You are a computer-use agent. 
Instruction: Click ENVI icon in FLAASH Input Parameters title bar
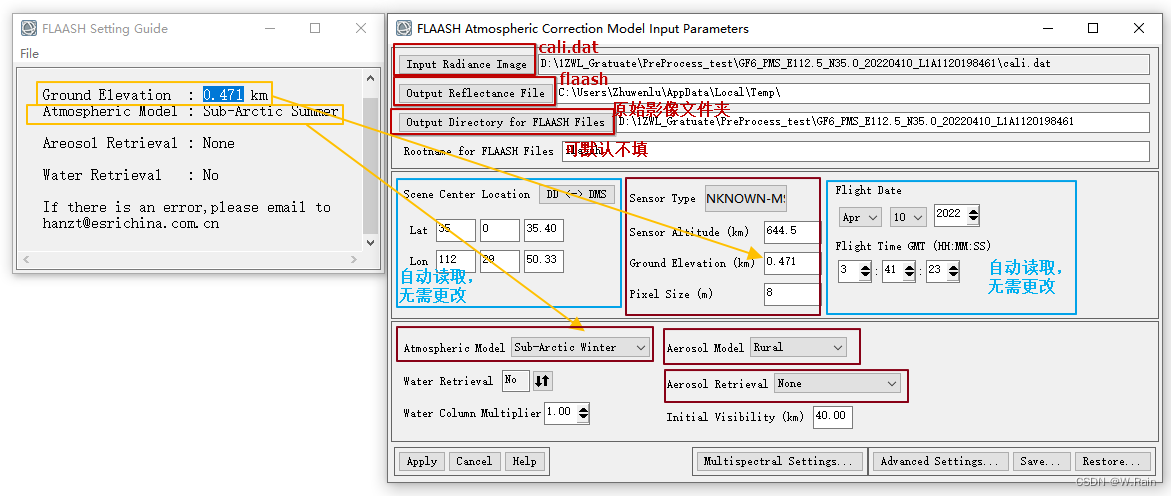pos(403,28)
